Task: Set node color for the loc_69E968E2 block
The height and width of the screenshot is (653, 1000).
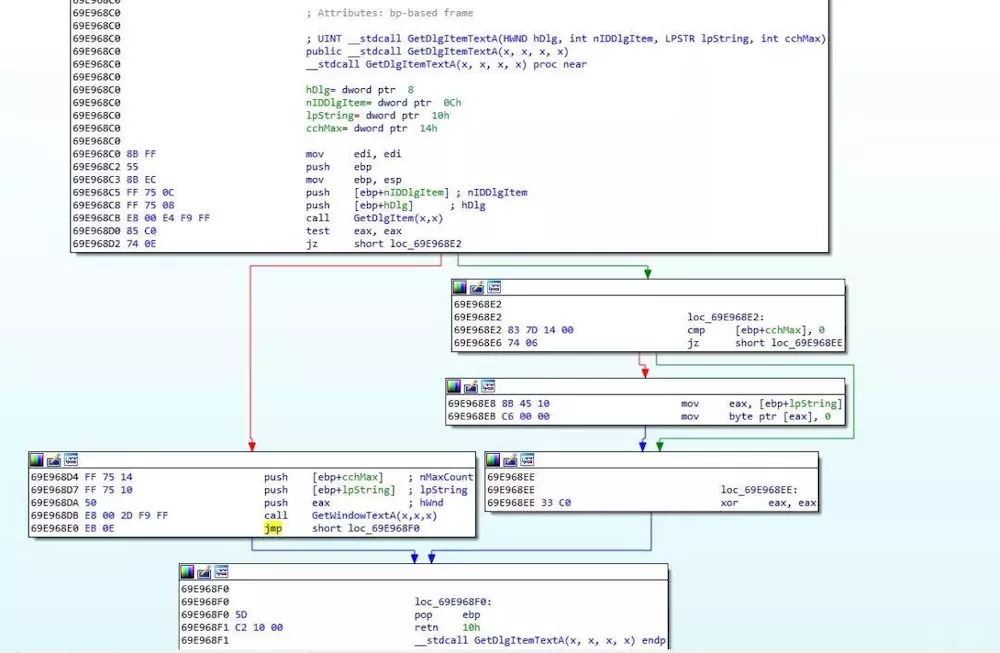Action: coord(460,287)
